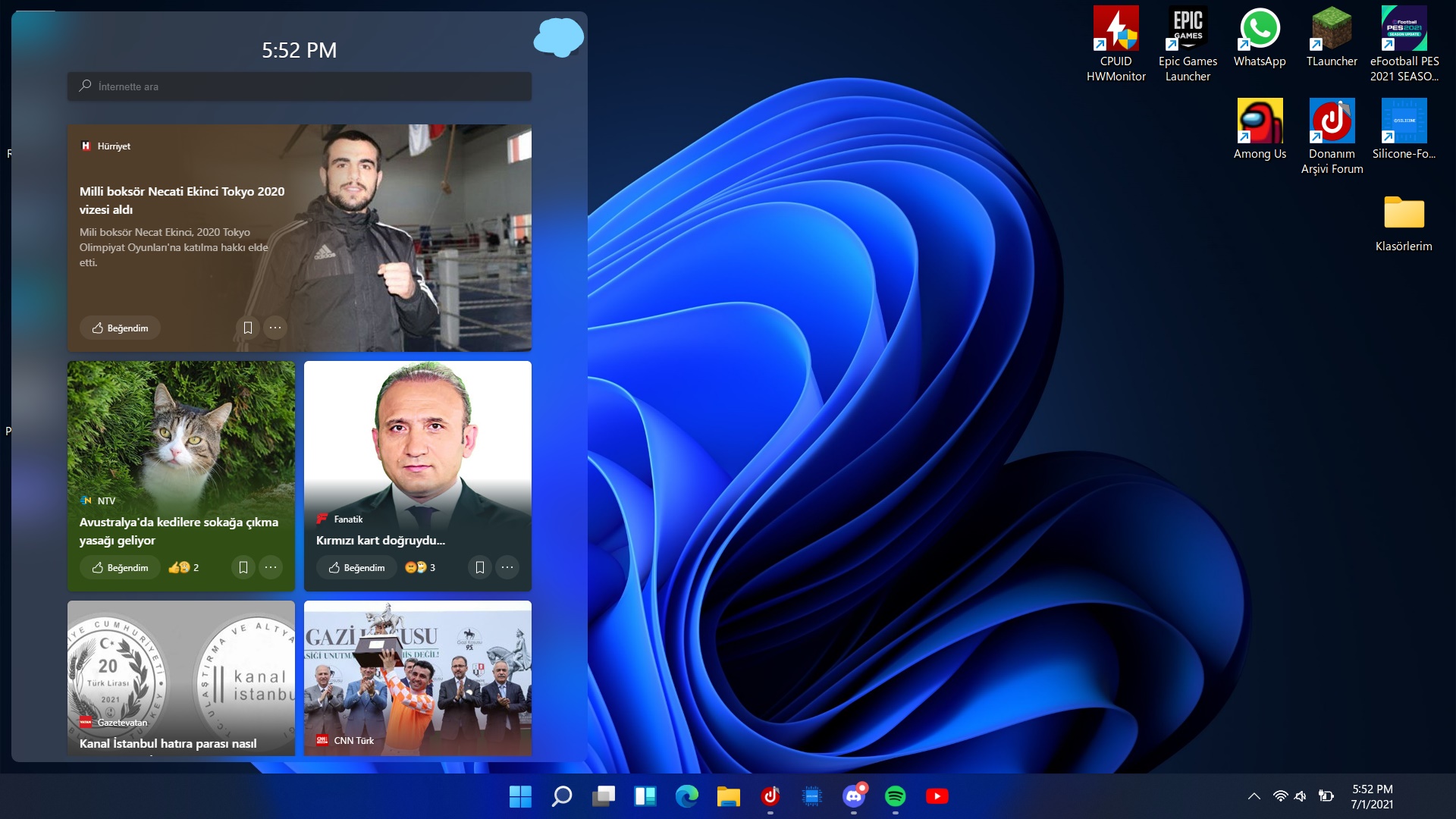The width and height of the screenshot is (1456, 819).
Task: Open taskbar Search
Action: click(562, 796)
